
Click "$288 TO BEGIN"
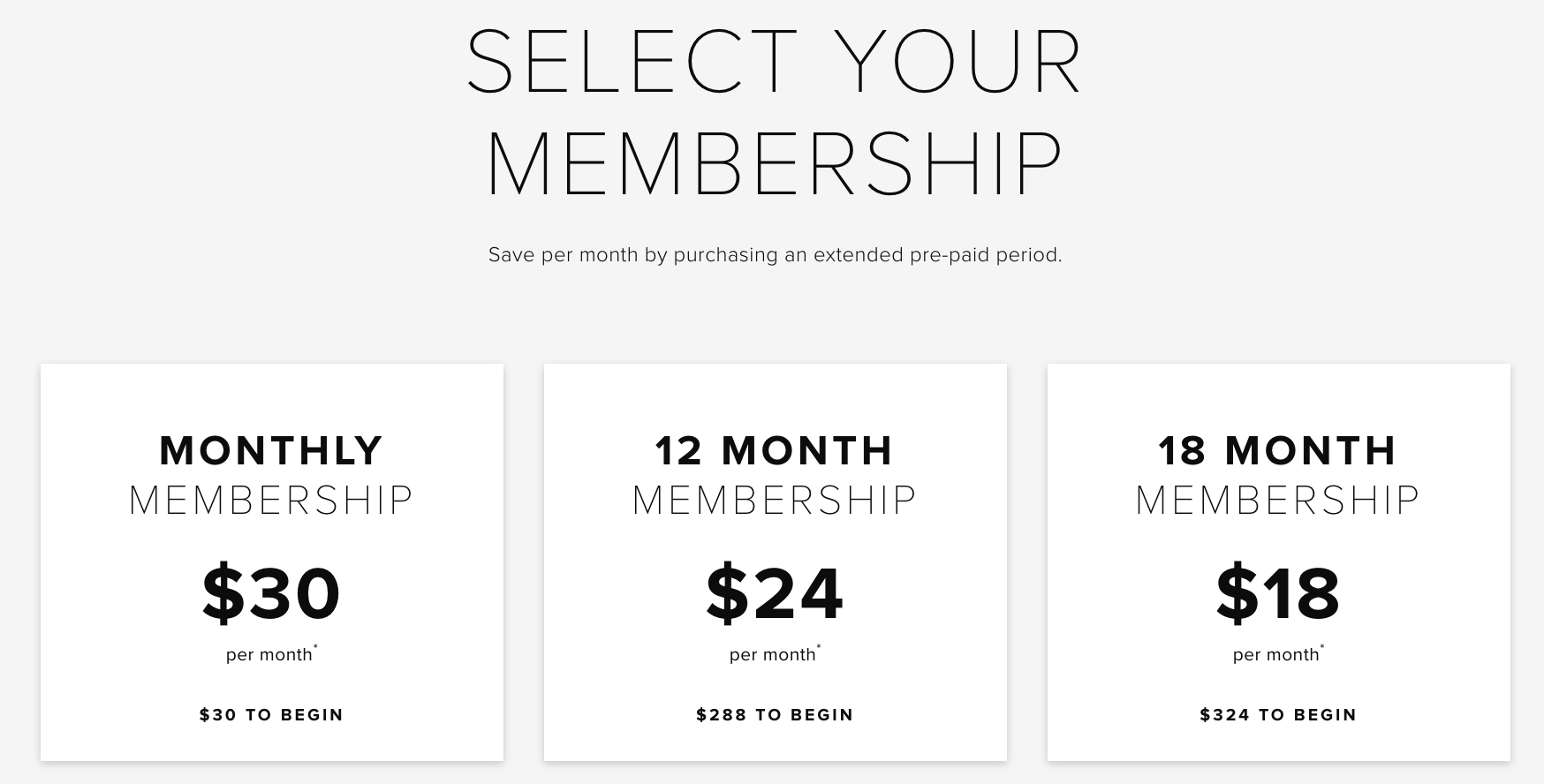pyautogui.click(x=775, y=715)
